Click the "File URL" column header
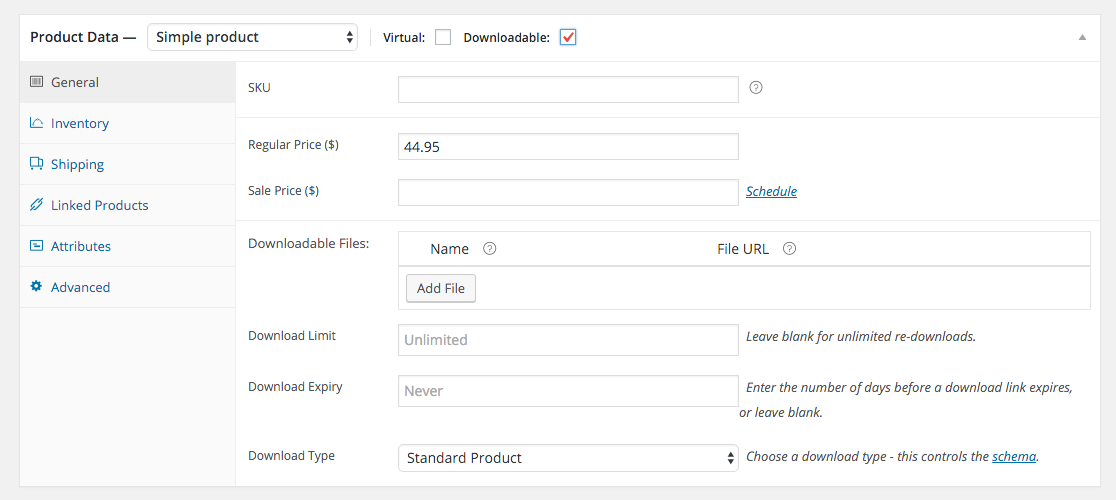Image resolution: width=1116 pixels, height=500 pixels. point(743,249)
